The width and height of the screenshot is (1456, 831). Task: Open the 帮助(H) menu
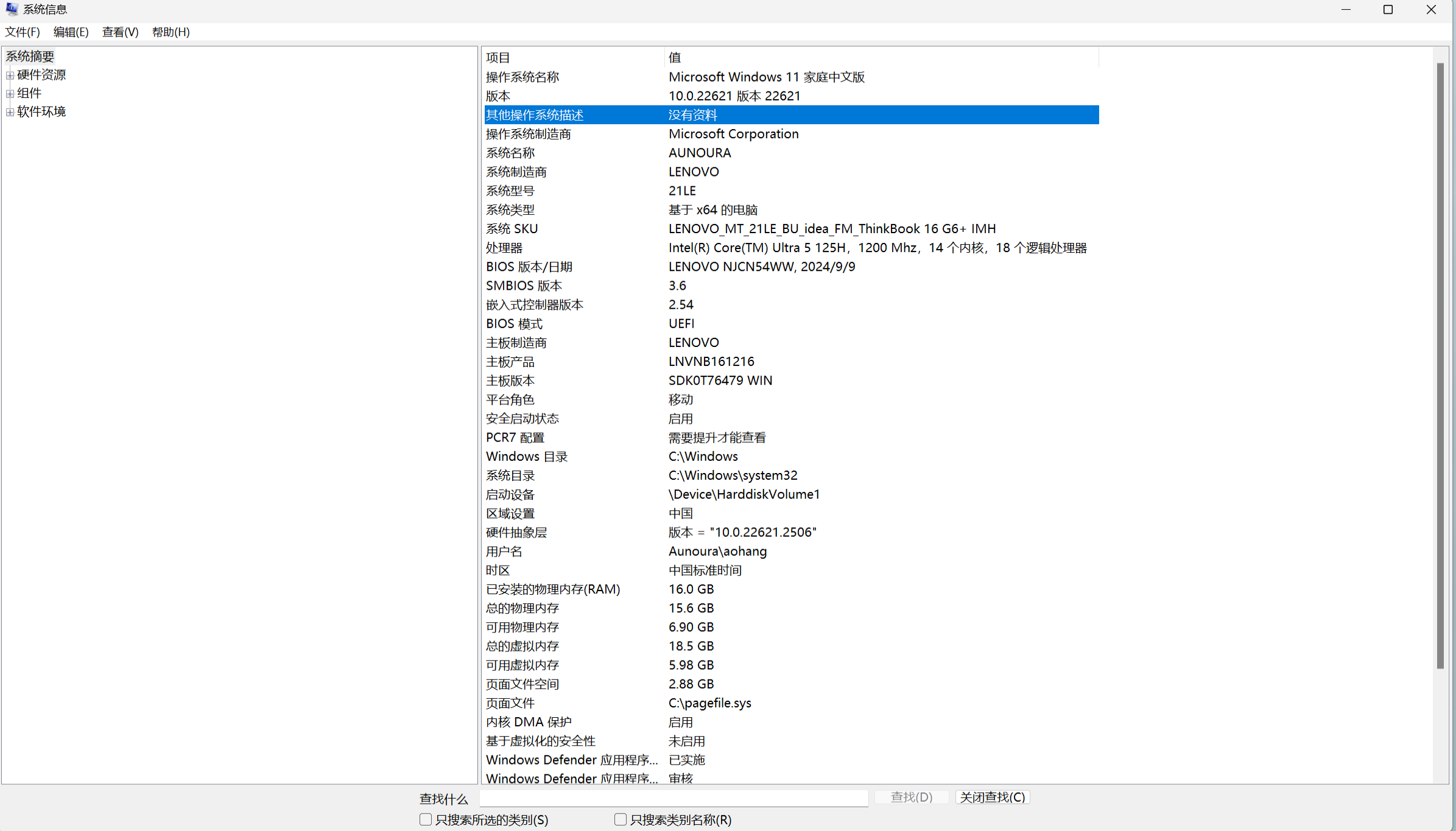tap(171, 32)
